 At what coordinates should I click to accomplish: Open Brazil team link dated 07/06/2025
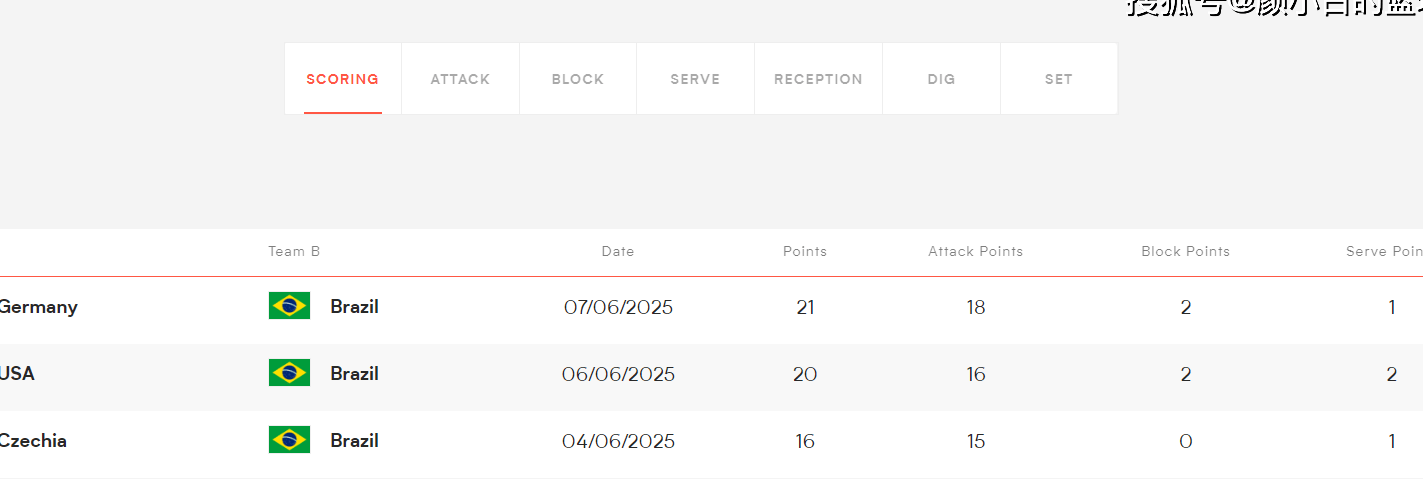[x=354, y=307]
